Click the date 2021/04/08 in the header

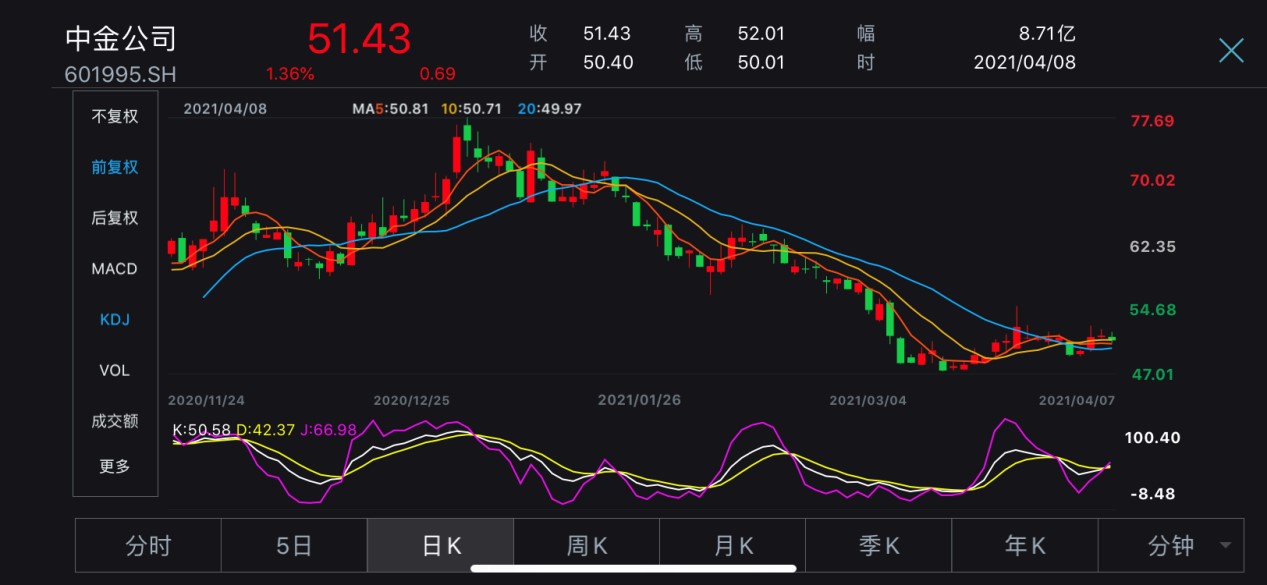(x=1025, y=63)
